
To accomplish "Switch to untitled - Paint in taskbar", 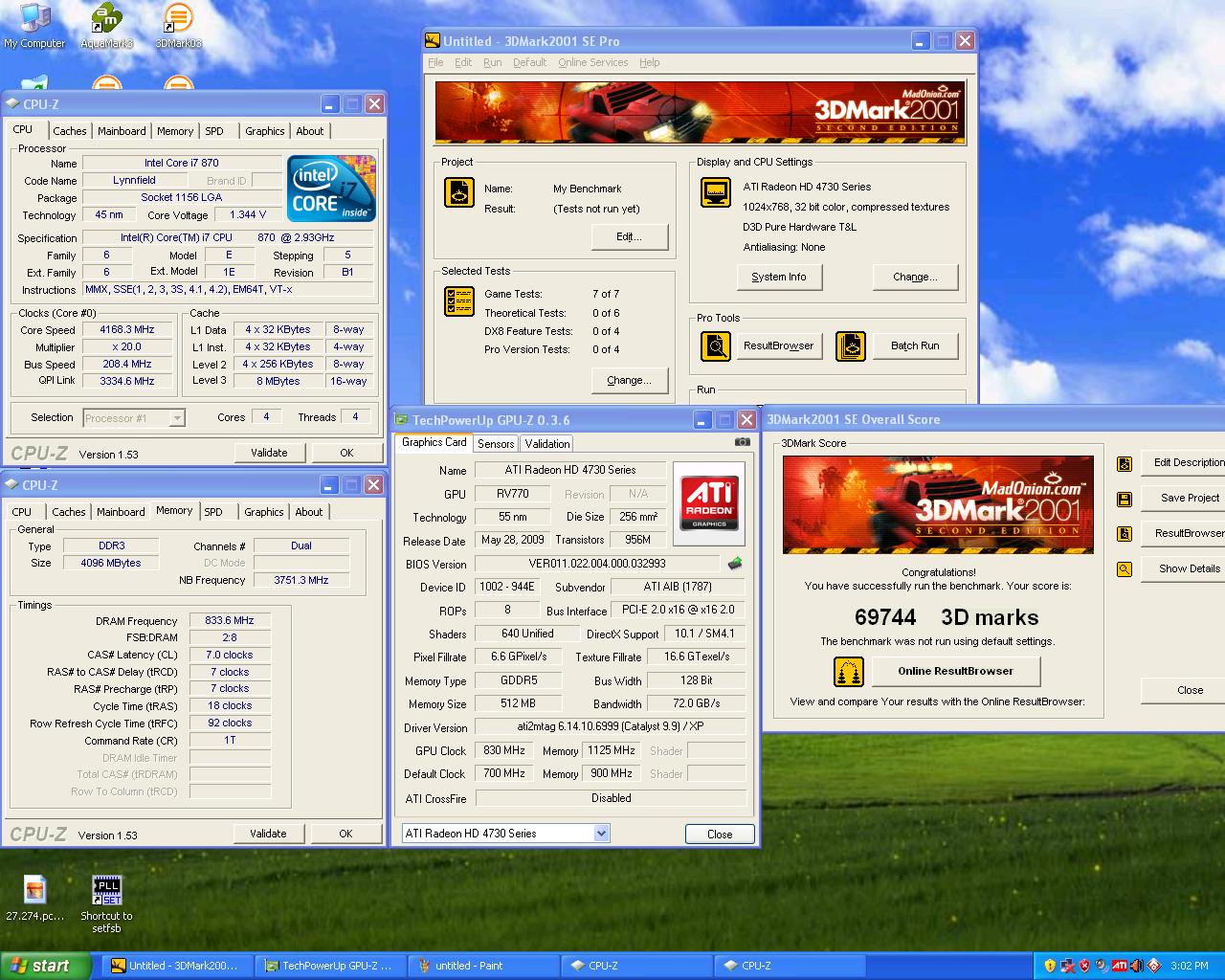I will (x=482, y=966).
